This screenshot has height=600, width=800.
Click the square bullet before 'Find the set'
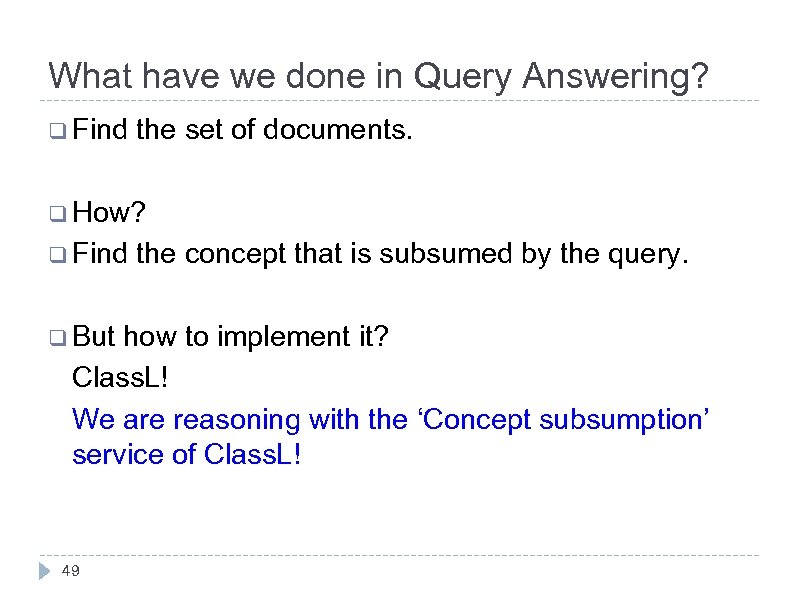tap(57, 129)
